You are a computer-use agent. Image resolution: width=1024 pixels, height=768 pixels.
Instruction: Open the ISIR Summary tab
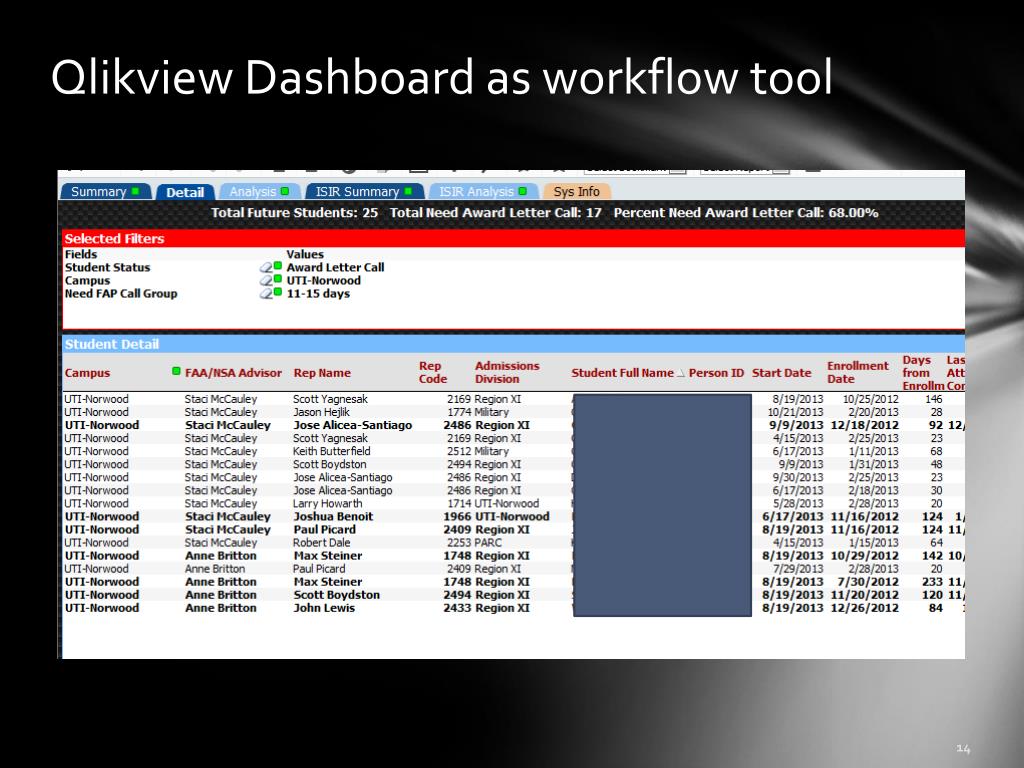[364, 191]
